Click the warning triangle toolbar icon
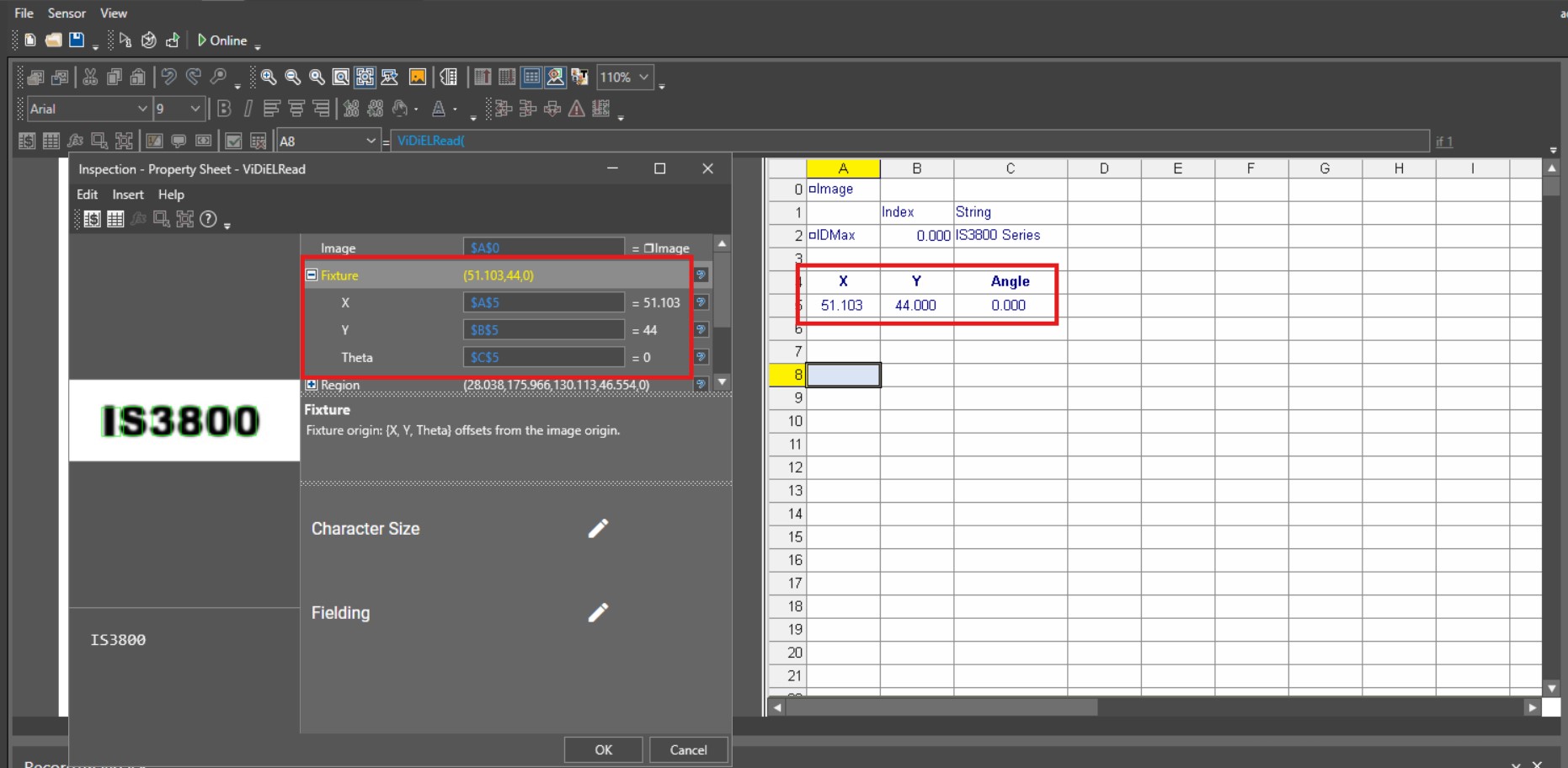Viewport: 1568px width, 768px height. tap(576, 109)
